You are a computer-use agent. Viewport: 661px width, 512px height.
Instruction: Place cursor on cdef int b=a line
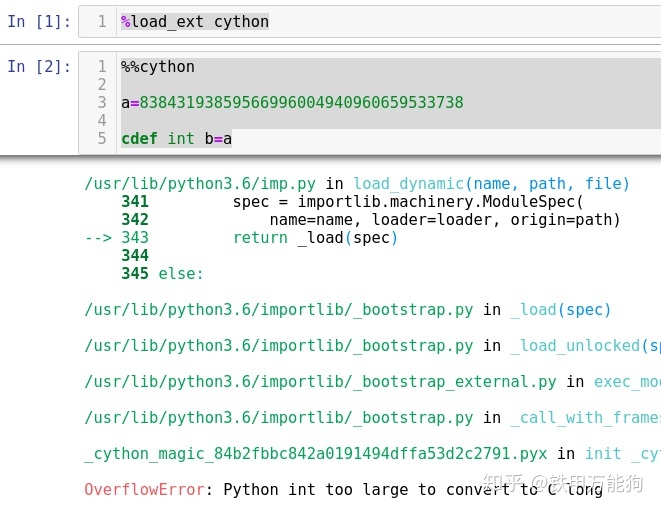pos(176,138)
